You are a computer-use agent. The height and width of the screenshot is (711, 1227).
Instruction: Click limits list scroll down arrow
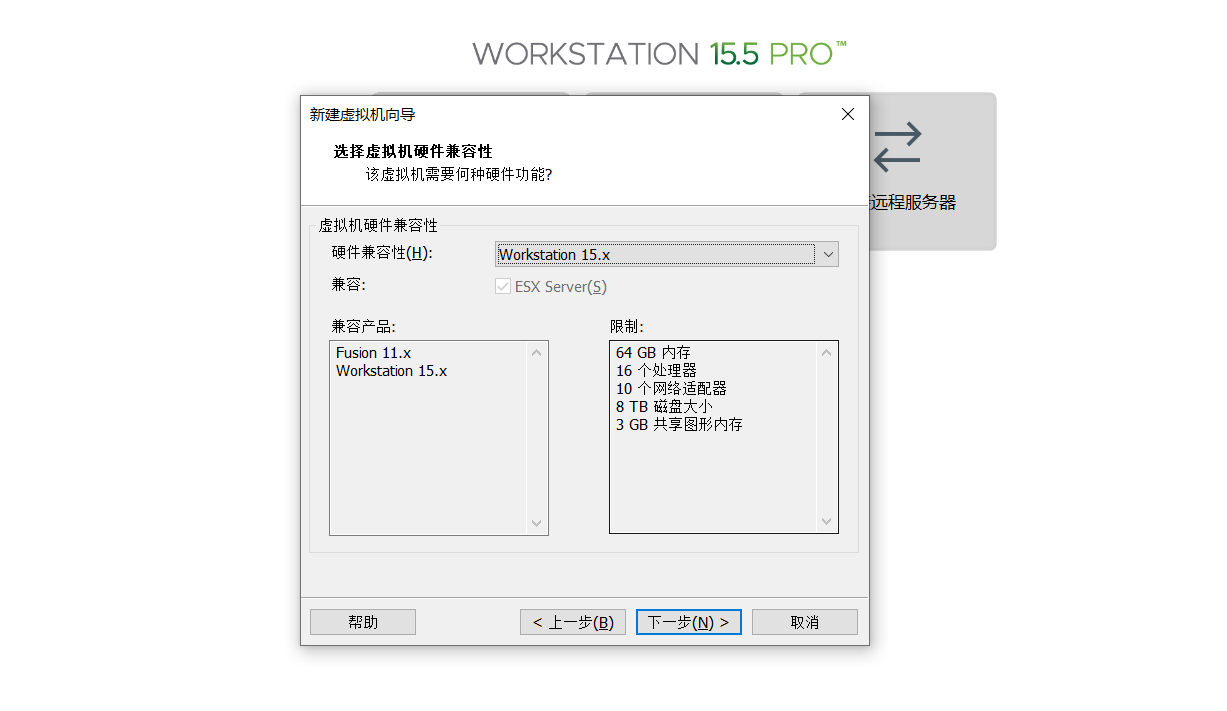(827, 521)
